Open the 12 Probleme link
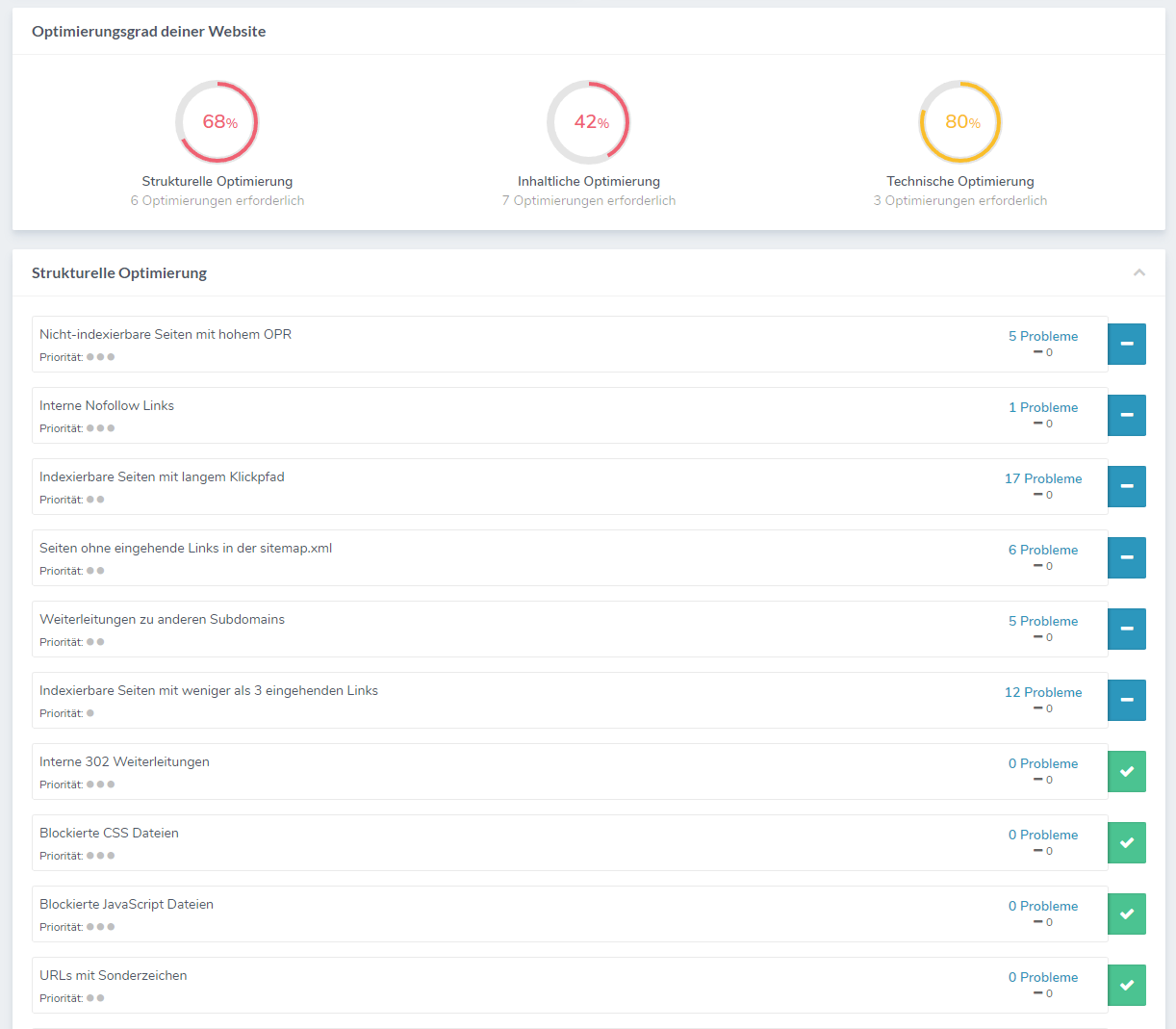The image size is (1176, 1029). coord(1043,692)
